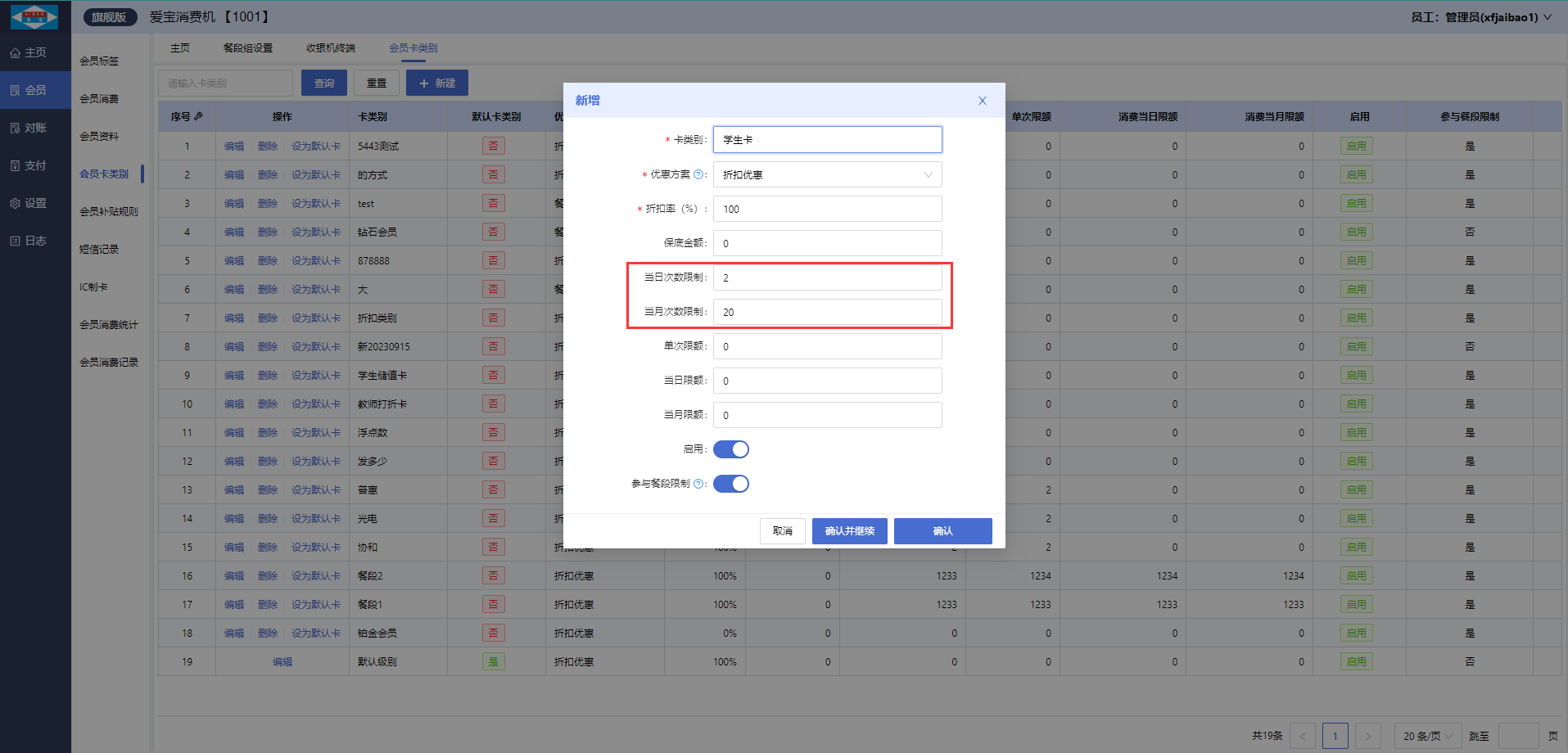Switch to the 餐段组设置 tab
The image size is (1568, 753).
pyautogui.click(x=248, y=48)
